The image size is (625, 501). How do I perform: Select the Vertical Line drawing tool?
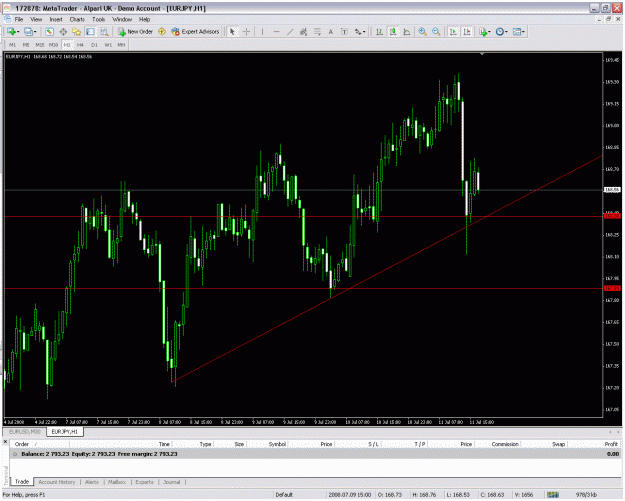262,32
